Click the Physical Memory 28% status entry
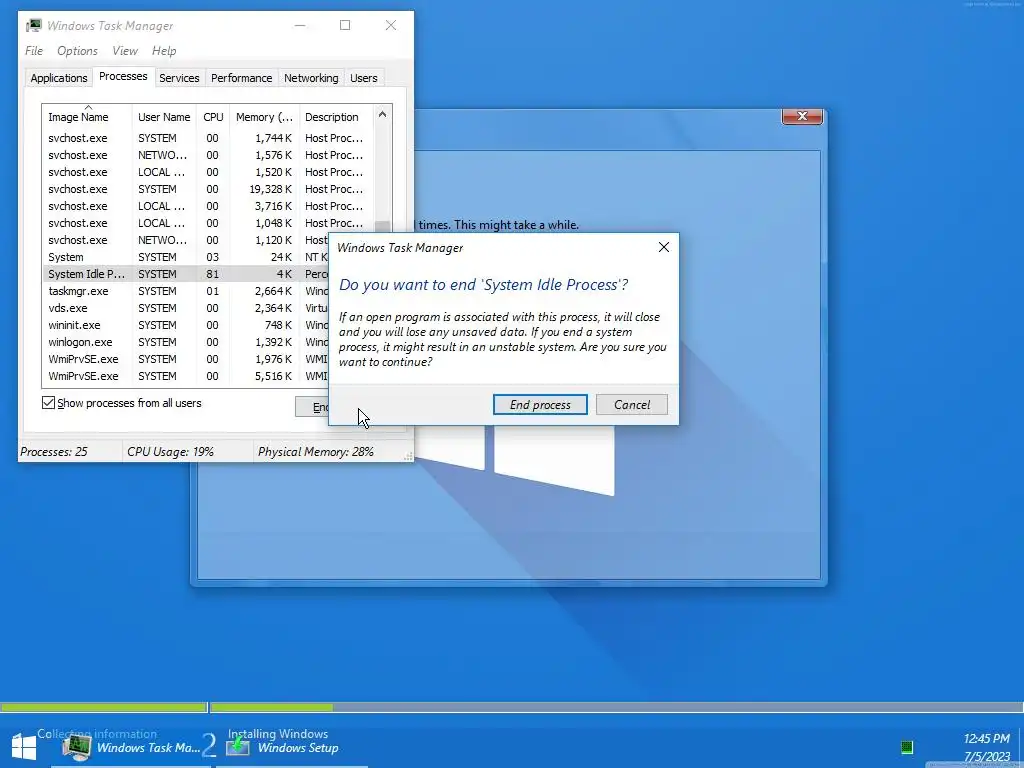Screen dimensions: 1024x768 316,452
